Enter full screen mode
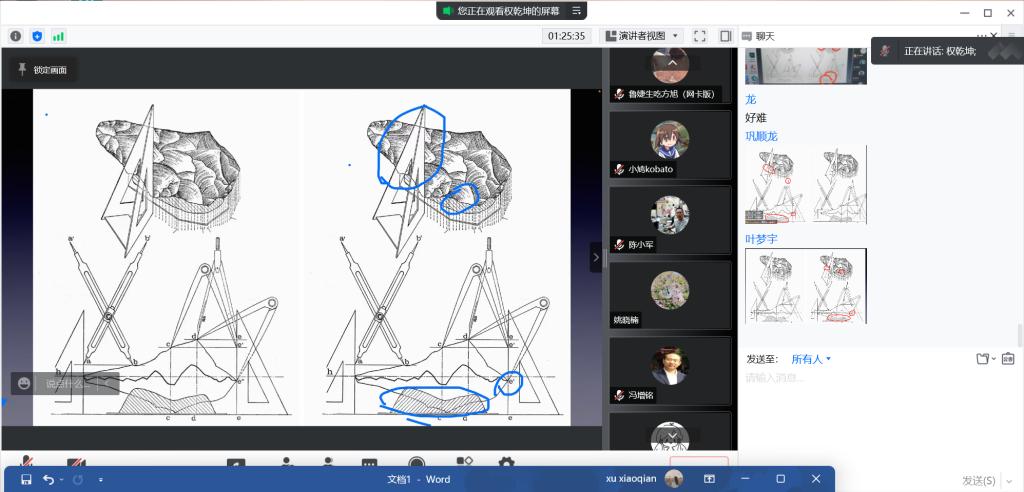The image size is (1024, 492). 700,36
